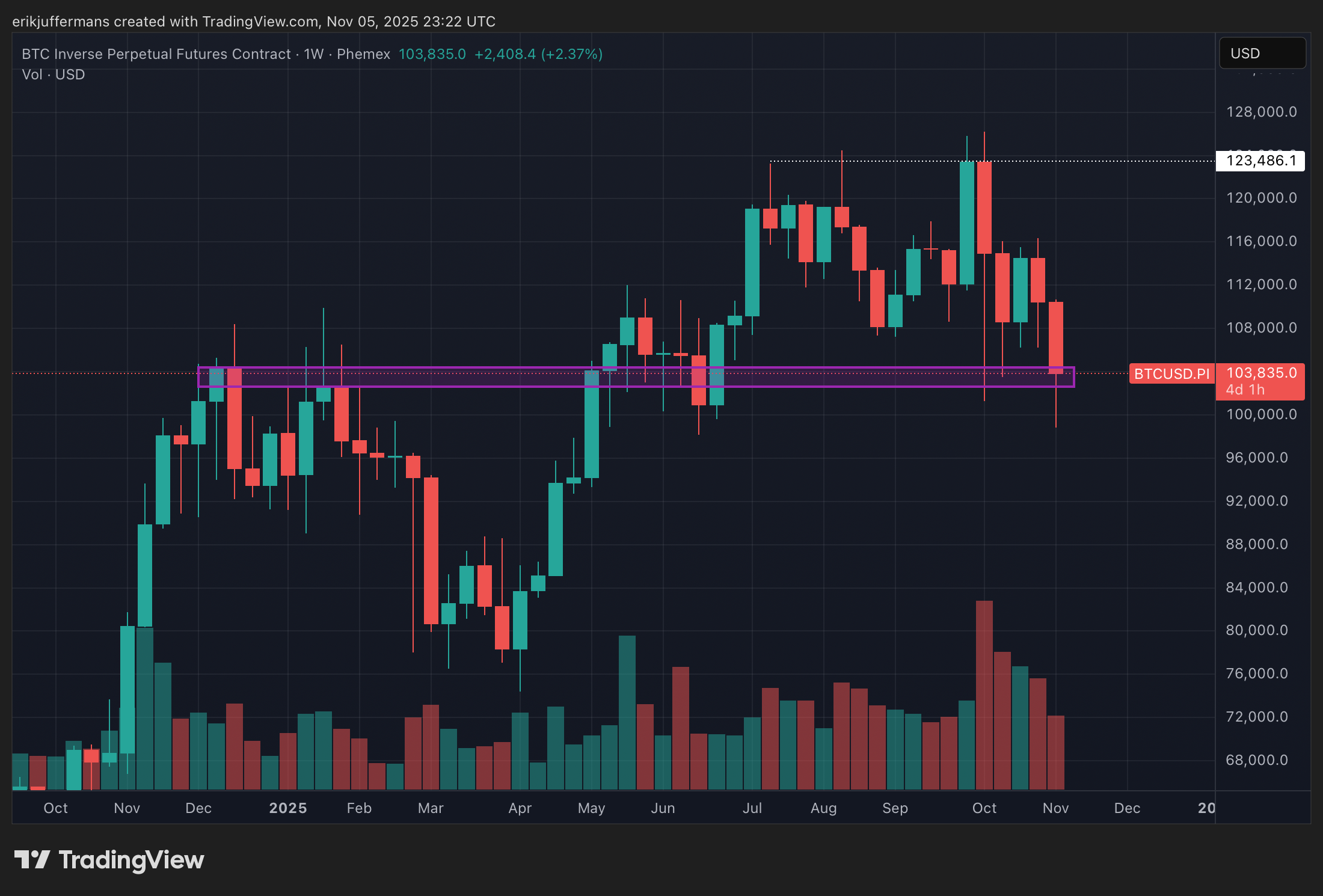This screenshot has height=896, width=1323.
Task: Open the USD currency selector
Action: pos(1262,54)
